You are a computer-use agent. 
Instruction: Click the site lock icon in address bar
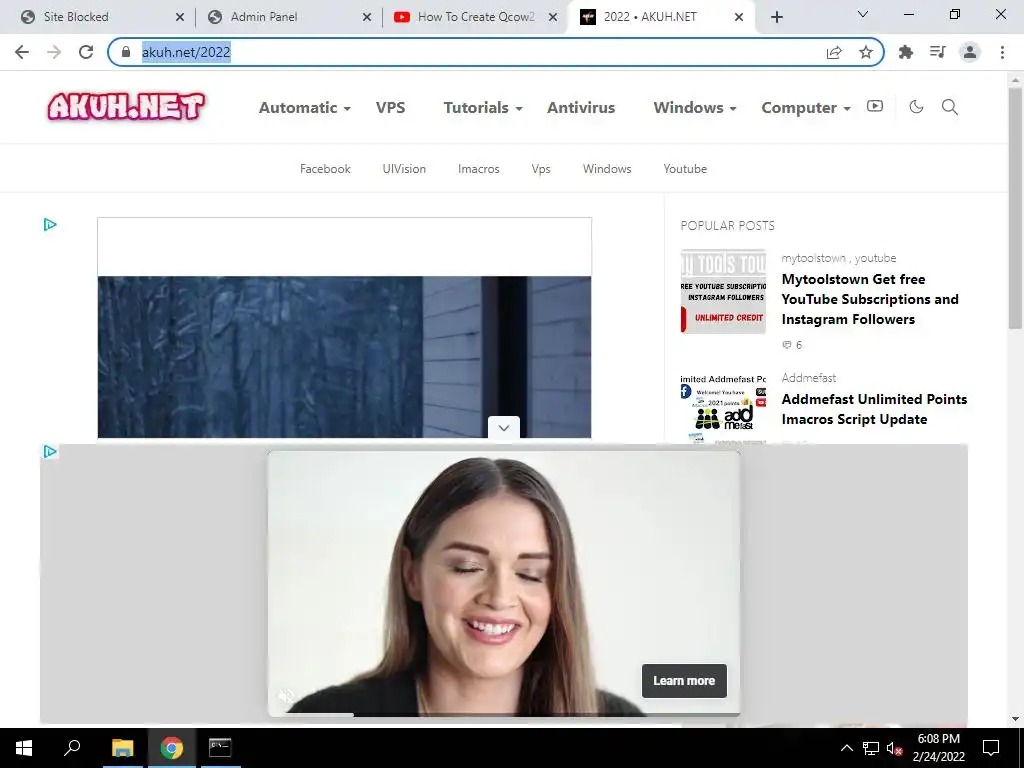[126, 52]
